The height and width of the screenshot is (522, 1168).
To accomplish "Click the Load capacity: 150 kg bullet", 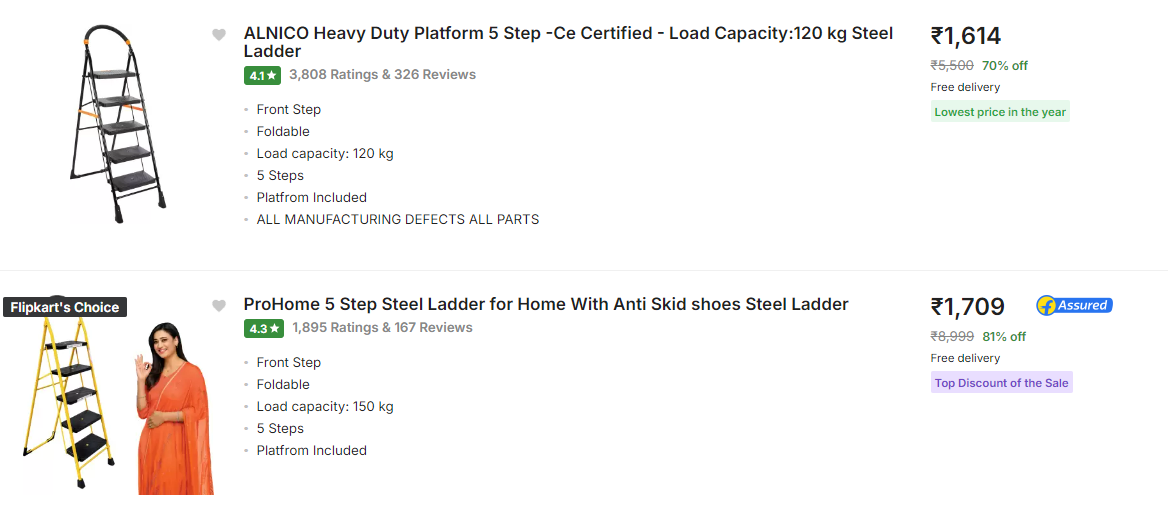I will (x=325, y=406).
